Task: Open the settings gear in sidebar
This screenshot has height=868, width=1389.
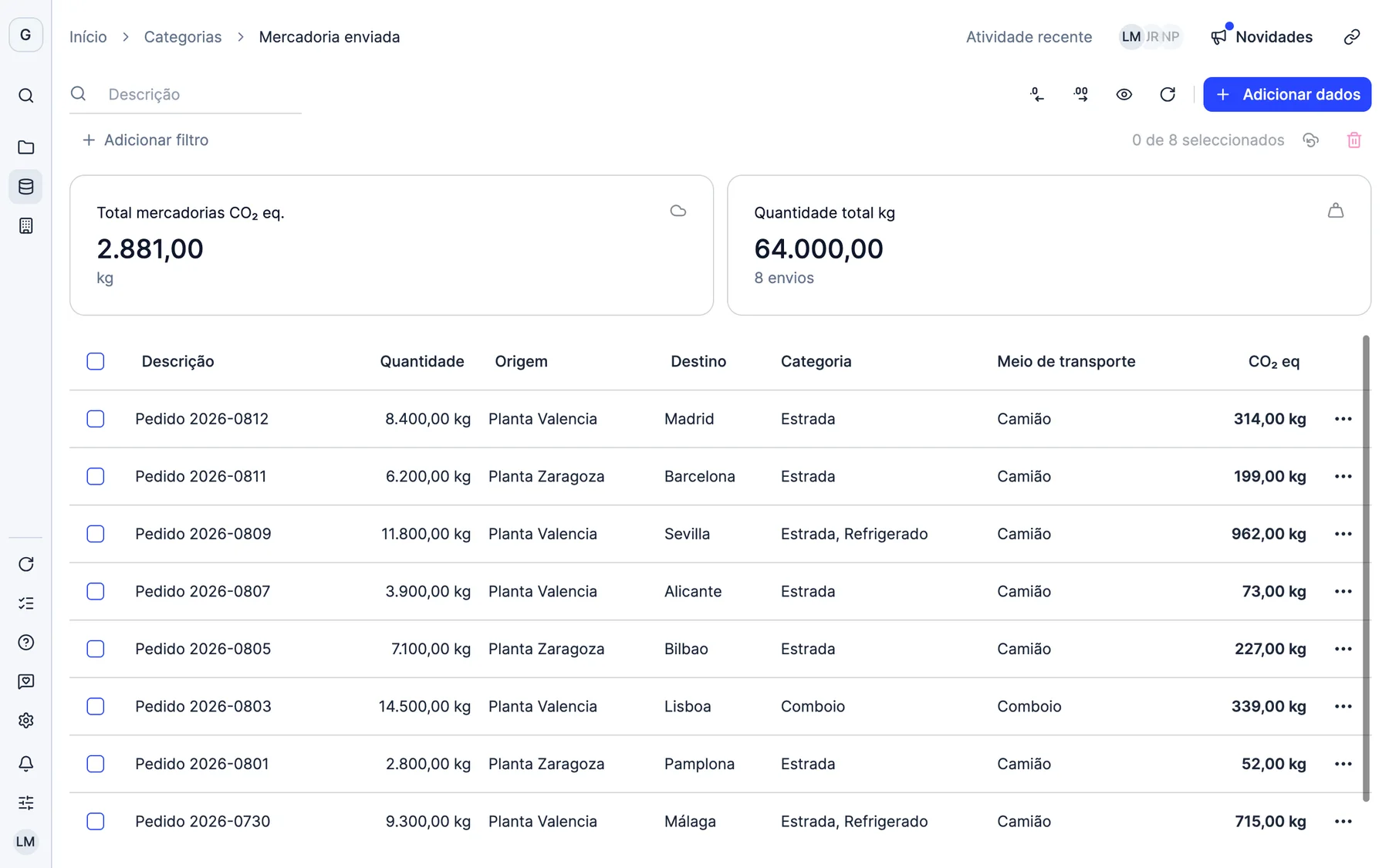Action: [25, 720]
